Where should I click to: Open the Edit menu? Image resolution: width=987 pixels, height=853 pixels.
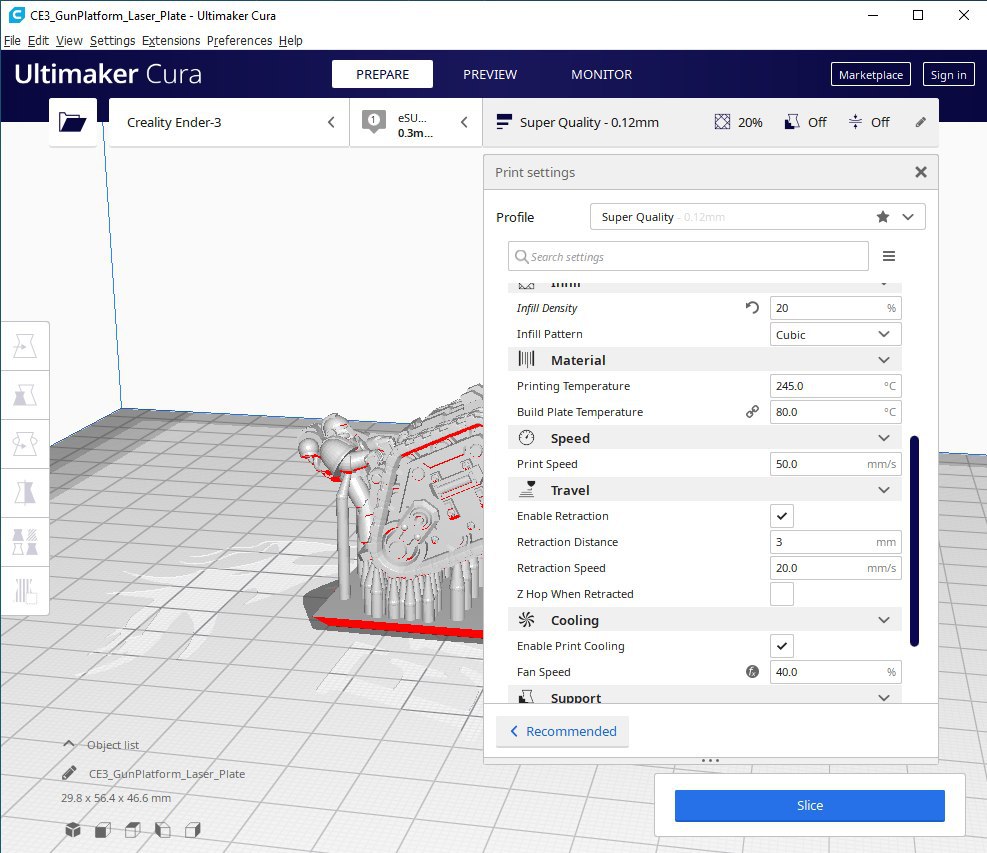tap(38, 40)
